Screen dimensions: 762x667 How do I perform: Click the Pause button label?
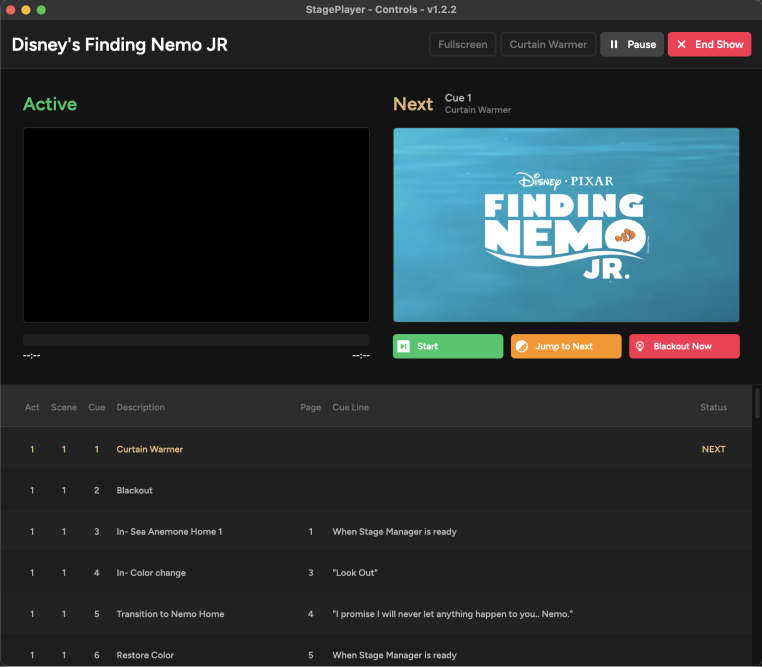pyautogui.click(x=641, y=44)
